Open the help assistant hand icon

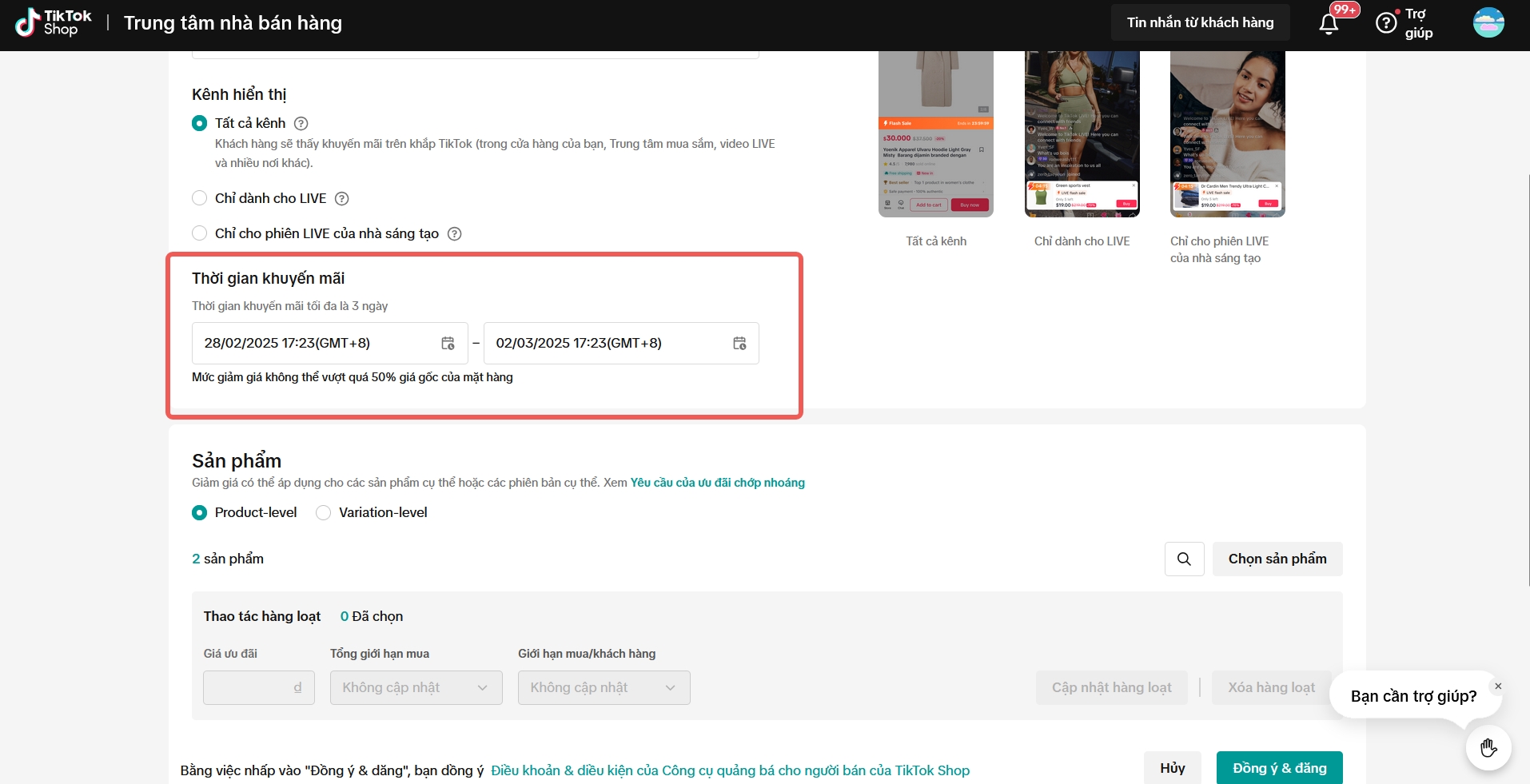pyautogui.click(x=1488, y=748)
